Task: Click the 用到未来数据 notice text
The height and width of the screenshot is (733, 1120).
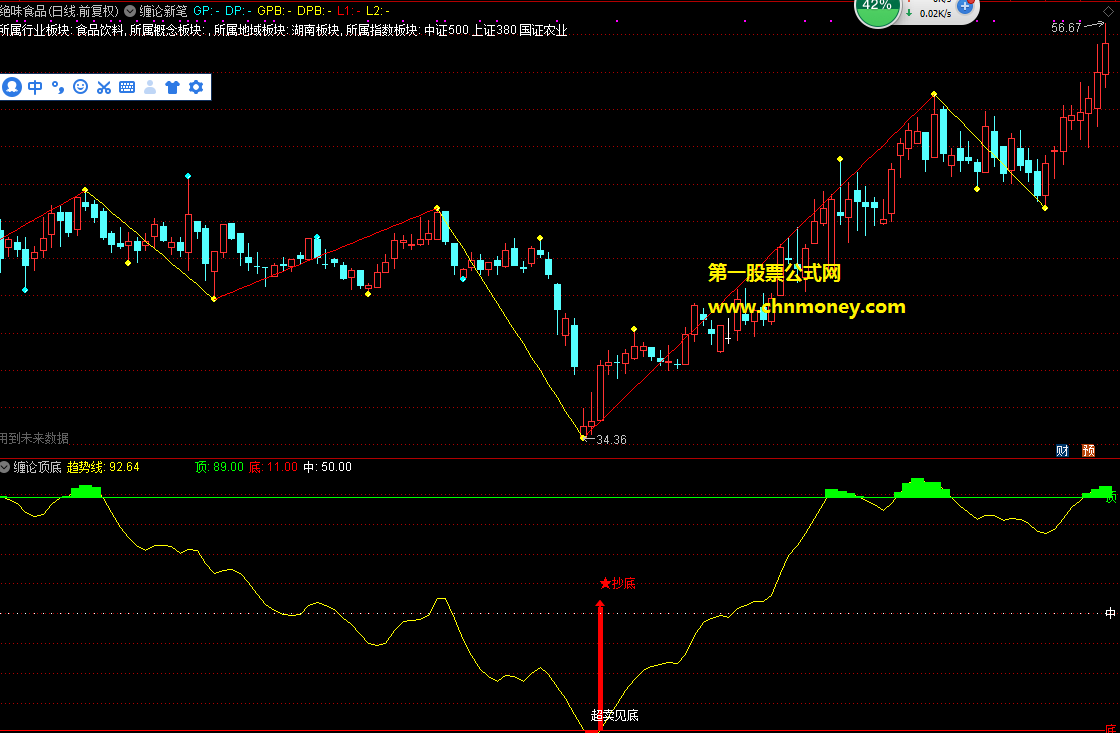Action: [x=34, y=438]
